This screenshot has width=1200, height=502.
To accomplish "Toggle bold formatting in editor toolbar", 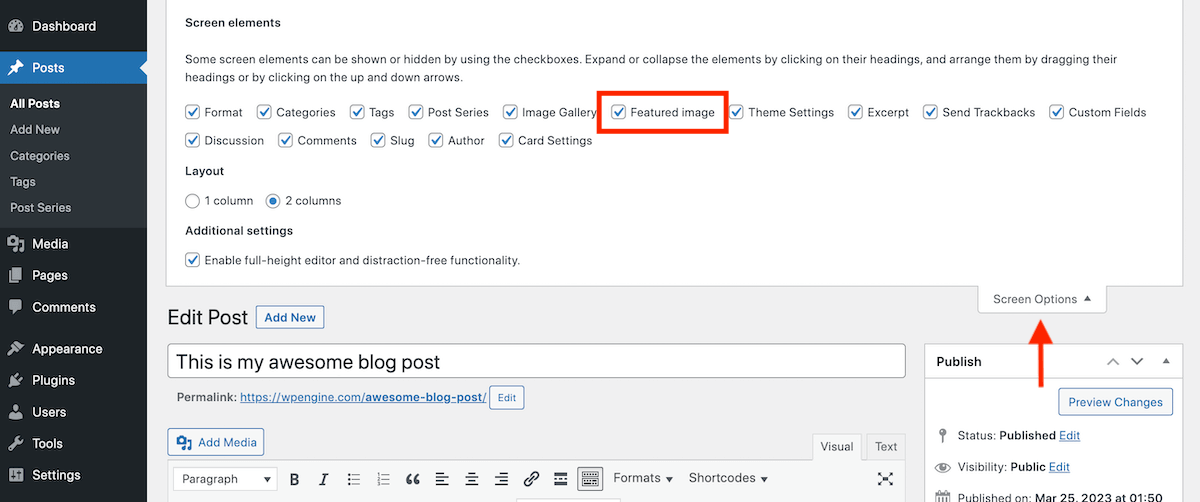I will 294,479.
